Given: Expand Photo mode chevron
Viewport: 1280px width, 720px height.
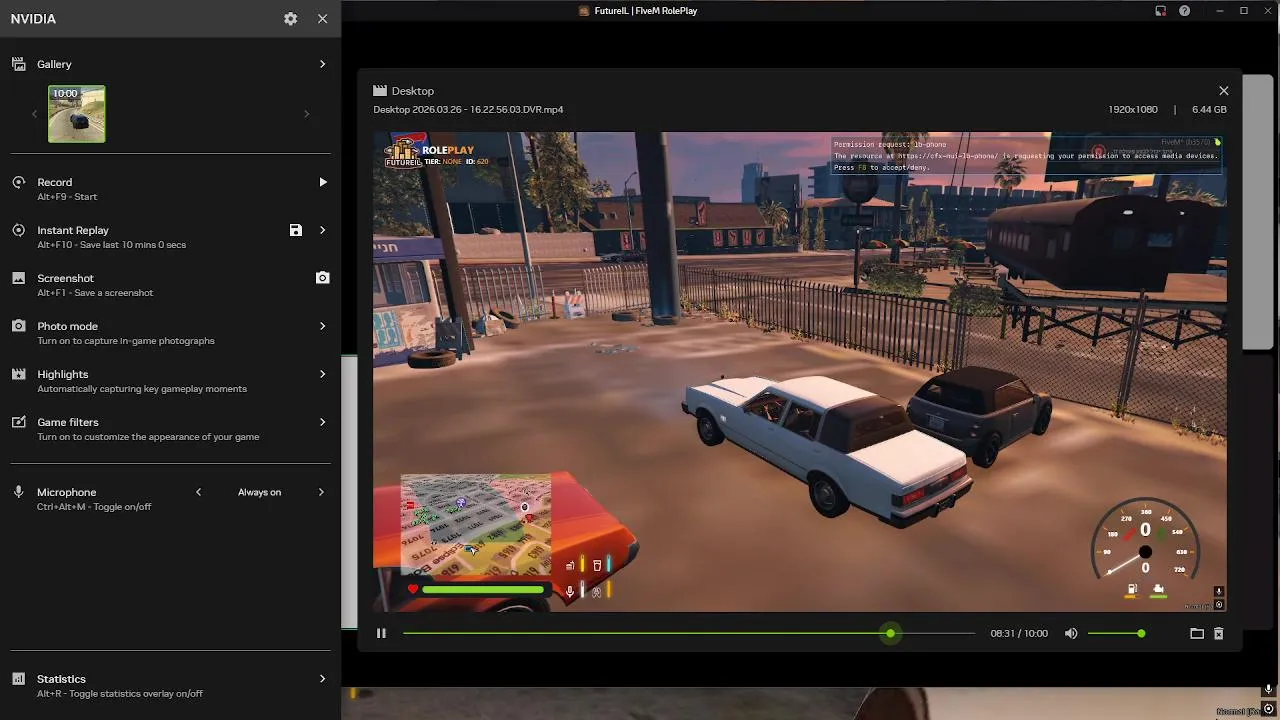Looking at the screenshot, I should click(x=322, y=326).
